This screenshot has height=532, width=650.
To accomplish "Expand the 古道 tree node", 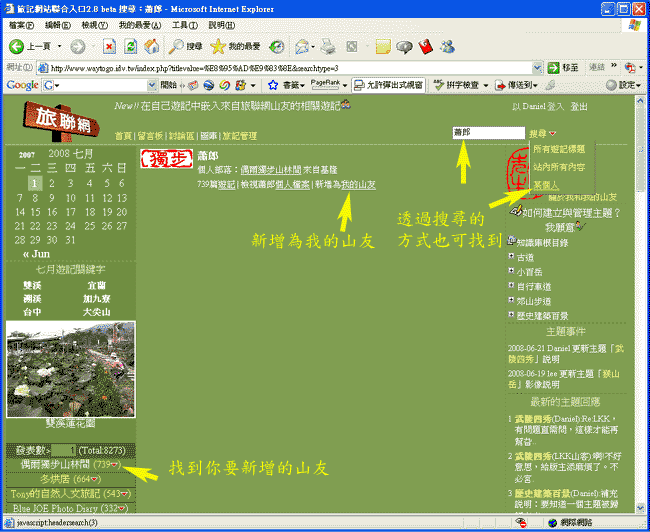I will coord(511,257).
